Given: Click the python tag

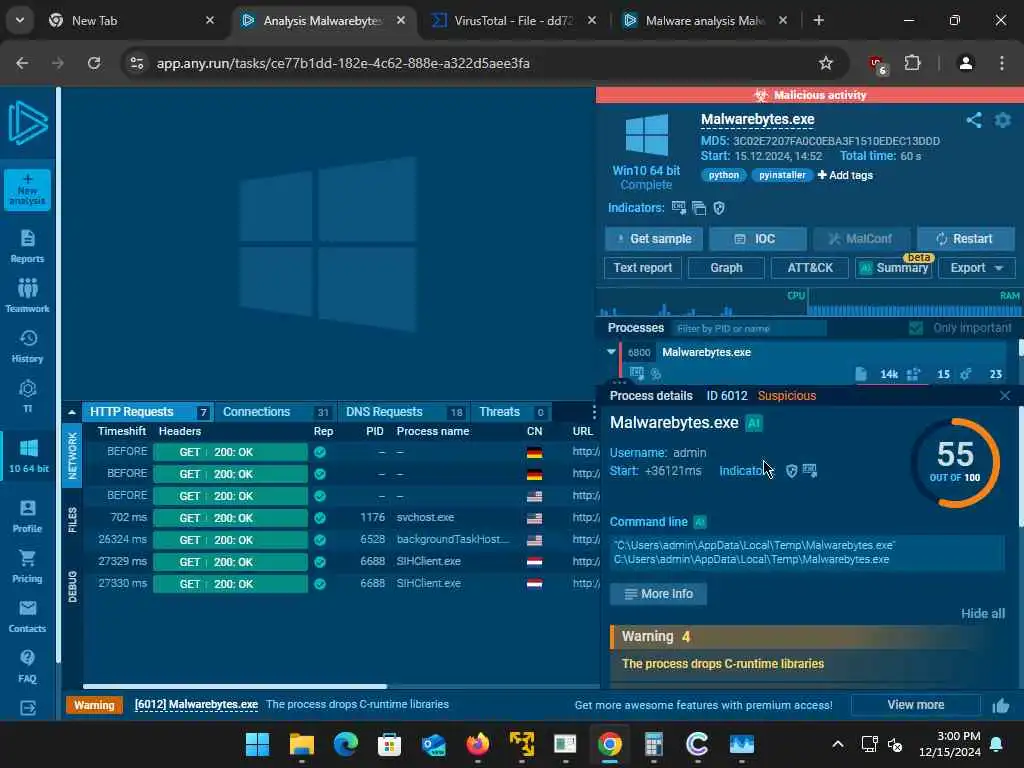Looking at the screenshot, I should click(x=724, y=175).
